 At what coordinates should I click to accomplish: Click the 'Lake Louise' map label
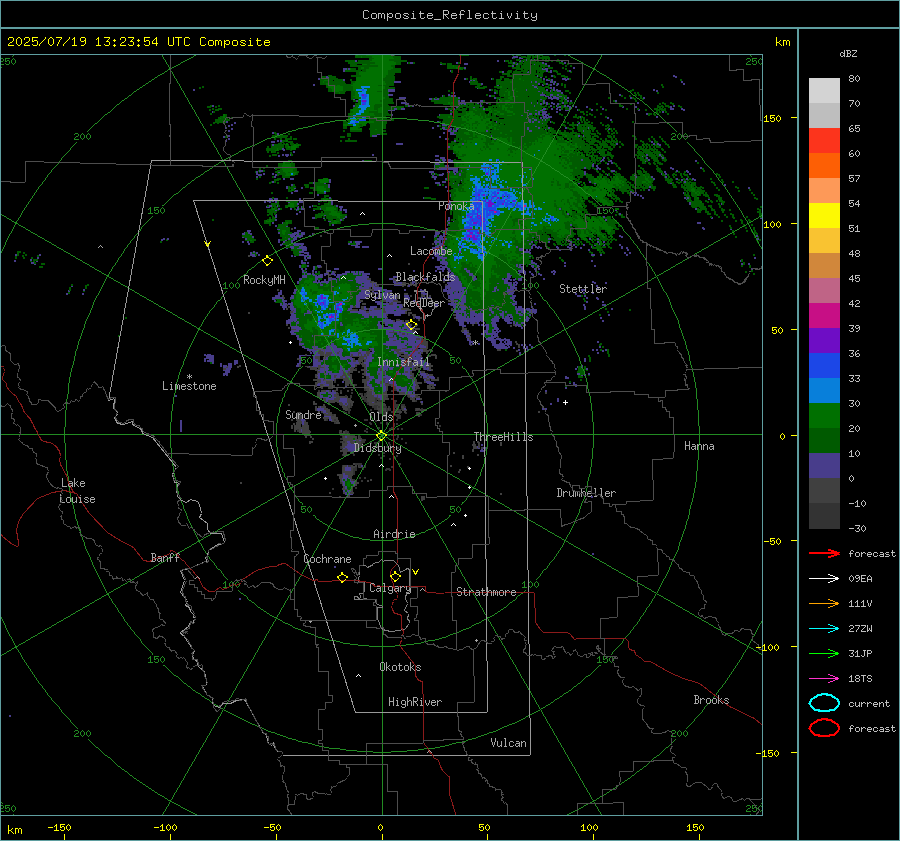click(77, 491)
